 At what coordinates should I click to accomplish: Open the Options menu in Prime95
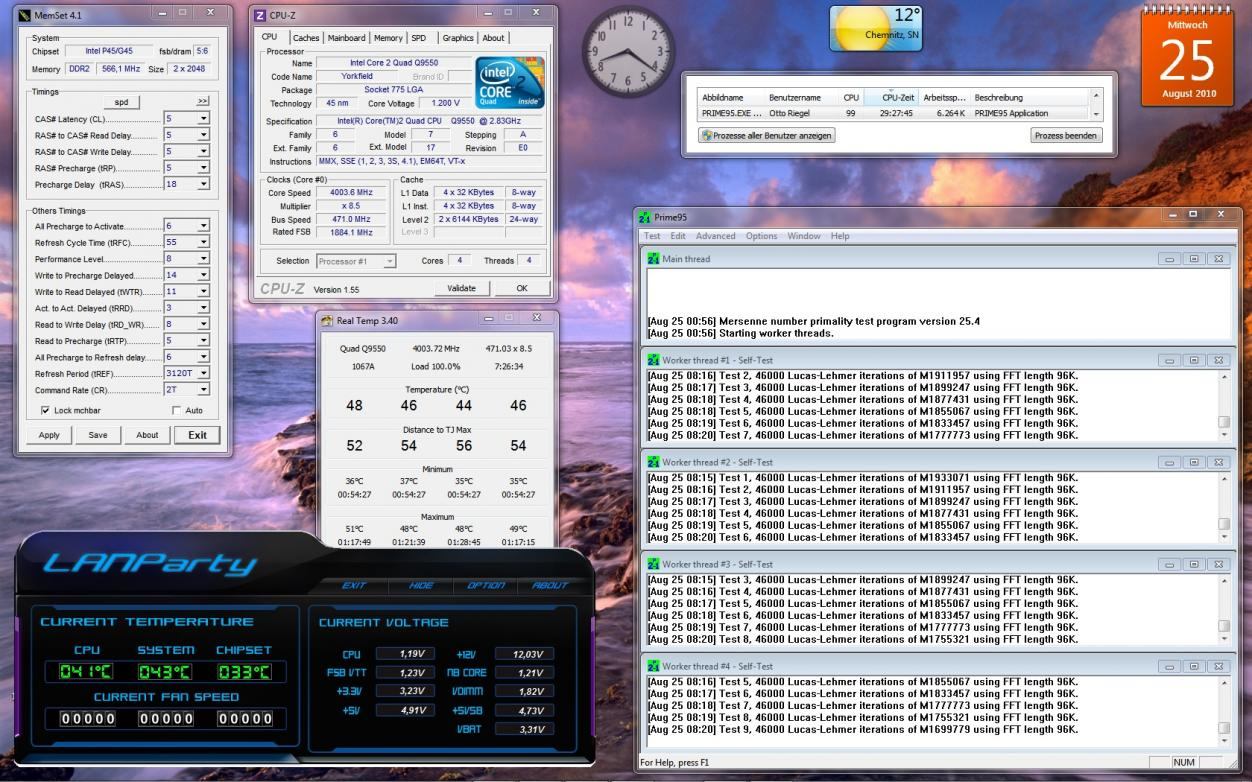pyautogui.click(x=761, y=236)
